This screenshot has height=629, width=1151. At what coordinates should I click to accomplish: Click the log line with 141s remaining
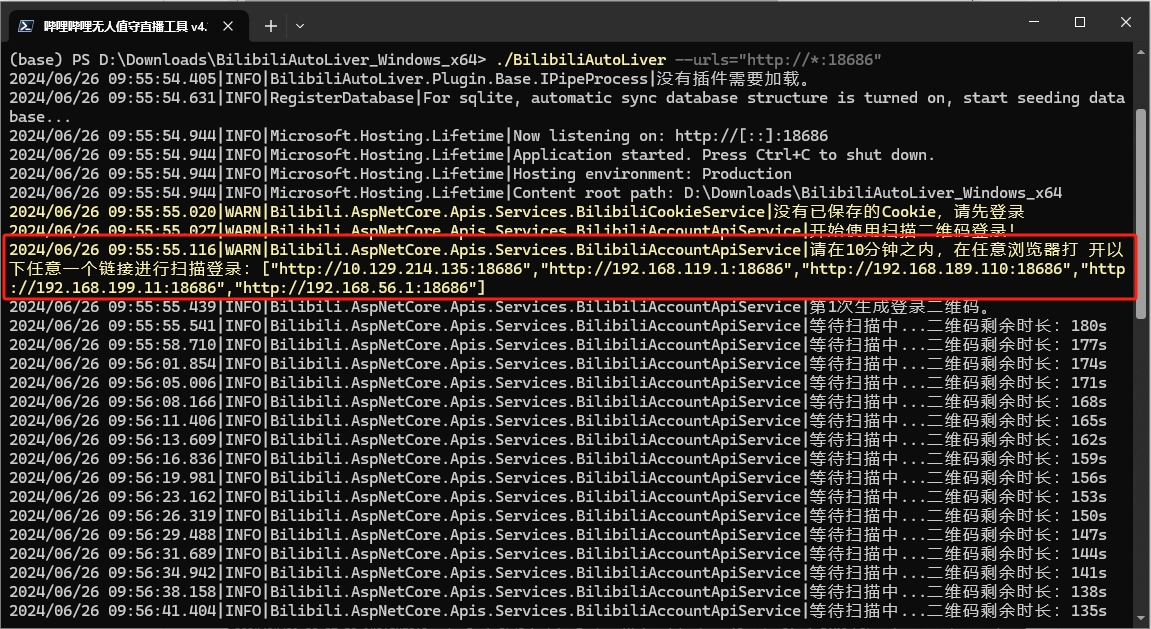558,573
